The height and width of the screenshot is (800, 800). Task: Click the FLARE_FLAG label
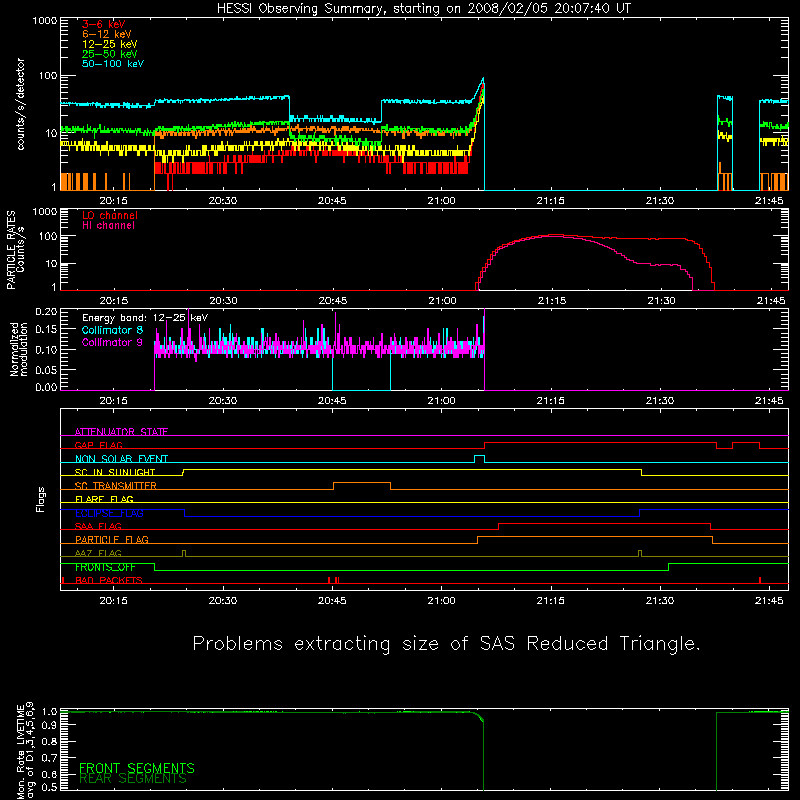[x=104, y=499]
